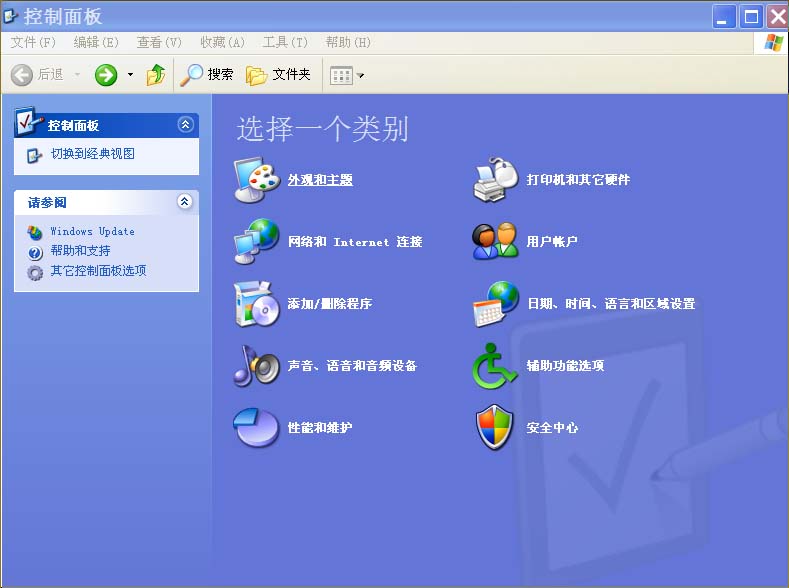Click the 用户帐户 link
The height and width of the screenshot is (588, 789).
click(551, 242)
